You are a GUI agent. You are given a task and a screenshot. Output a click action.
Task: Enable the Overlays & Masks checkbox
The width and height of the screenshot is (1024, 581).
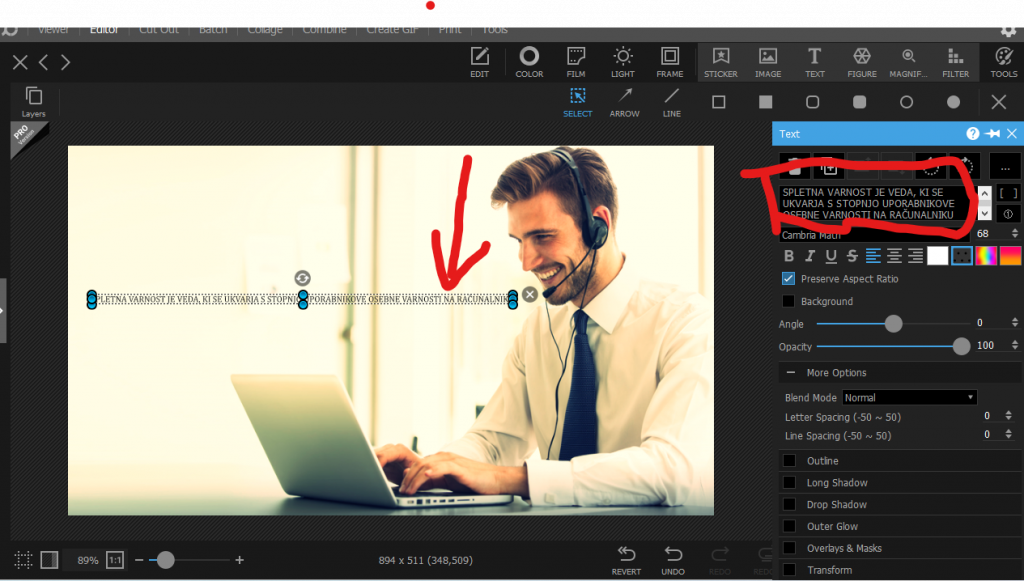(x=790, y=548)
